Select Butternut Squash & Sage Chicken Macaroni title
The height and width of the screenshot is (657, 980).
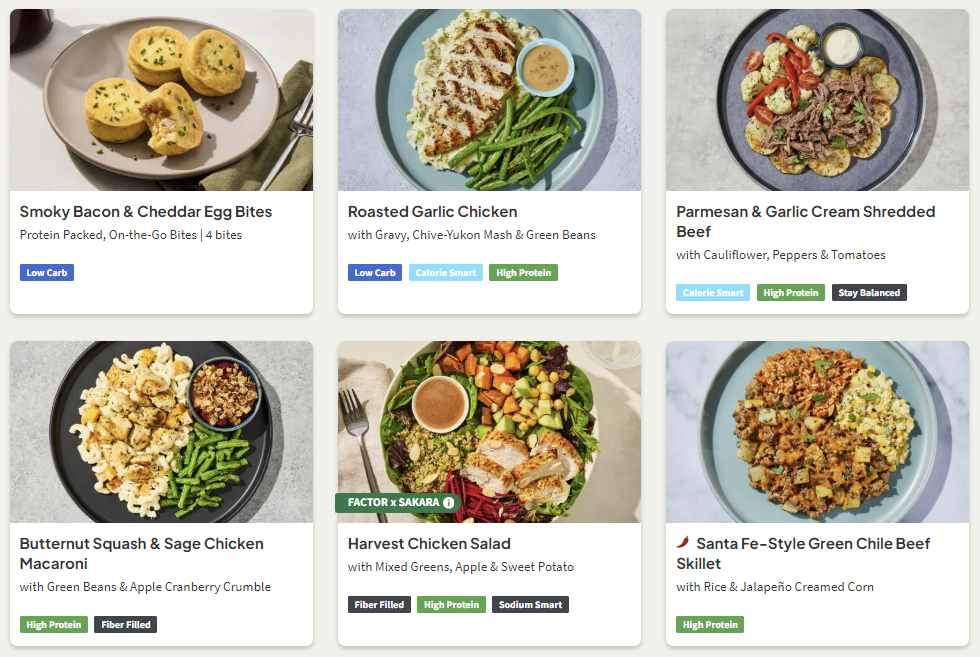142,553
